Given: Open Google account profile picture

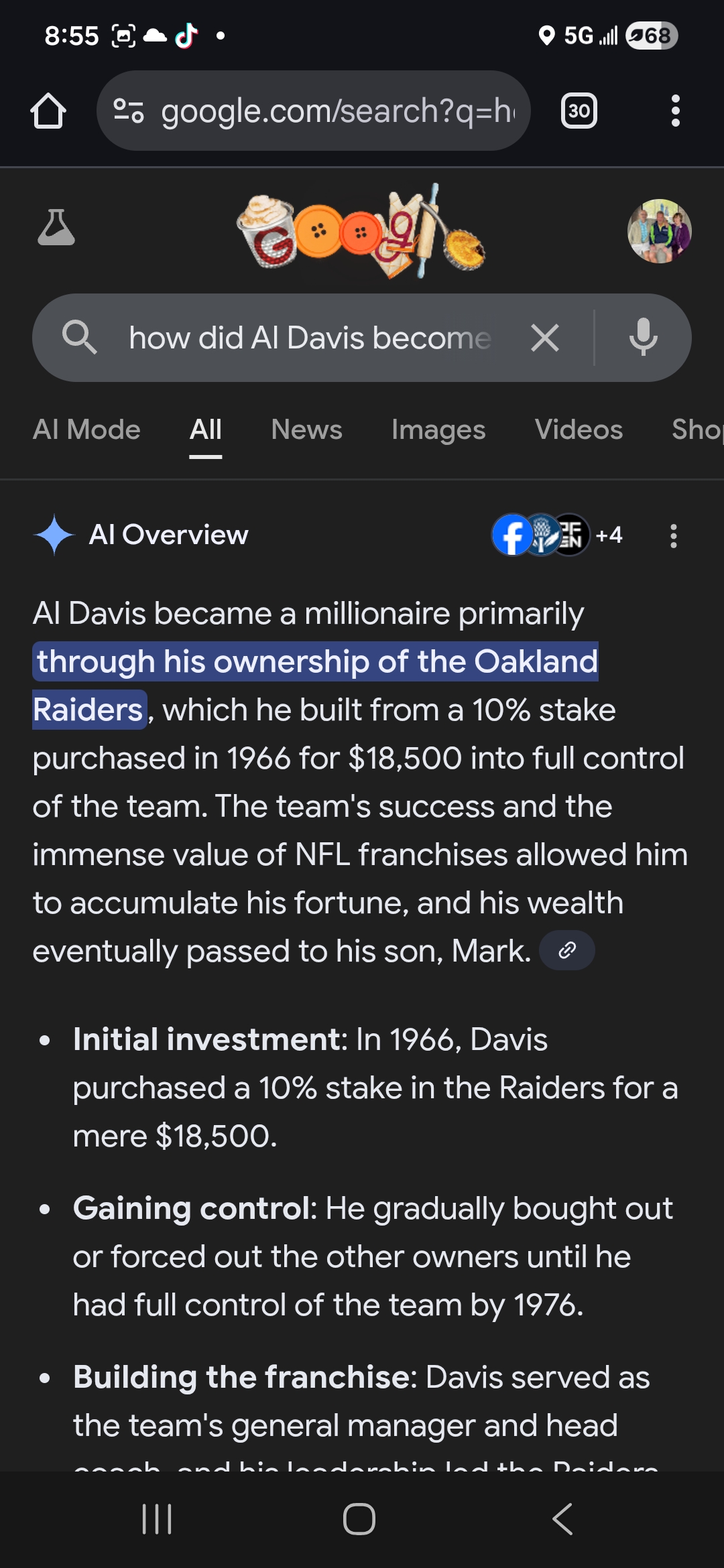Looking at the screenshot, I should pyautogui.click(x=659, y=231).
